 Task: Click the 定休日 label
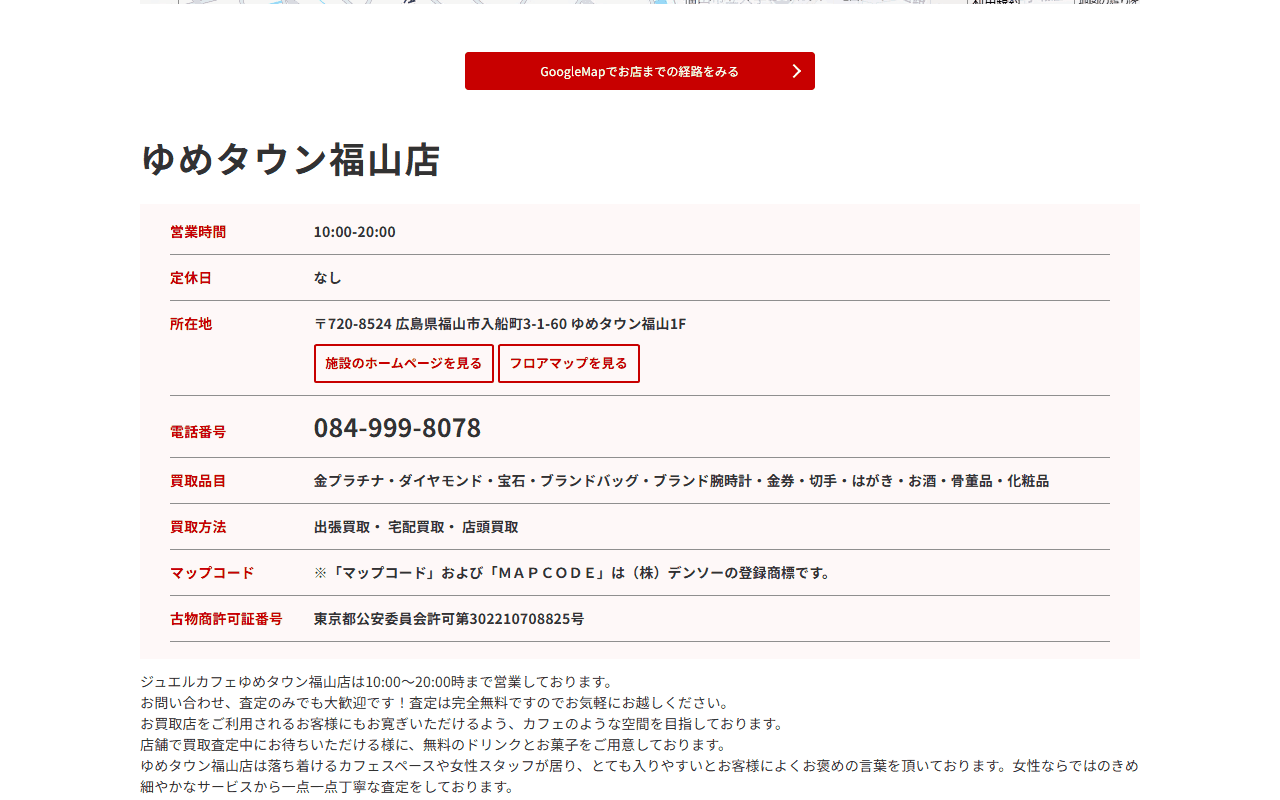[x=191, y=278]
